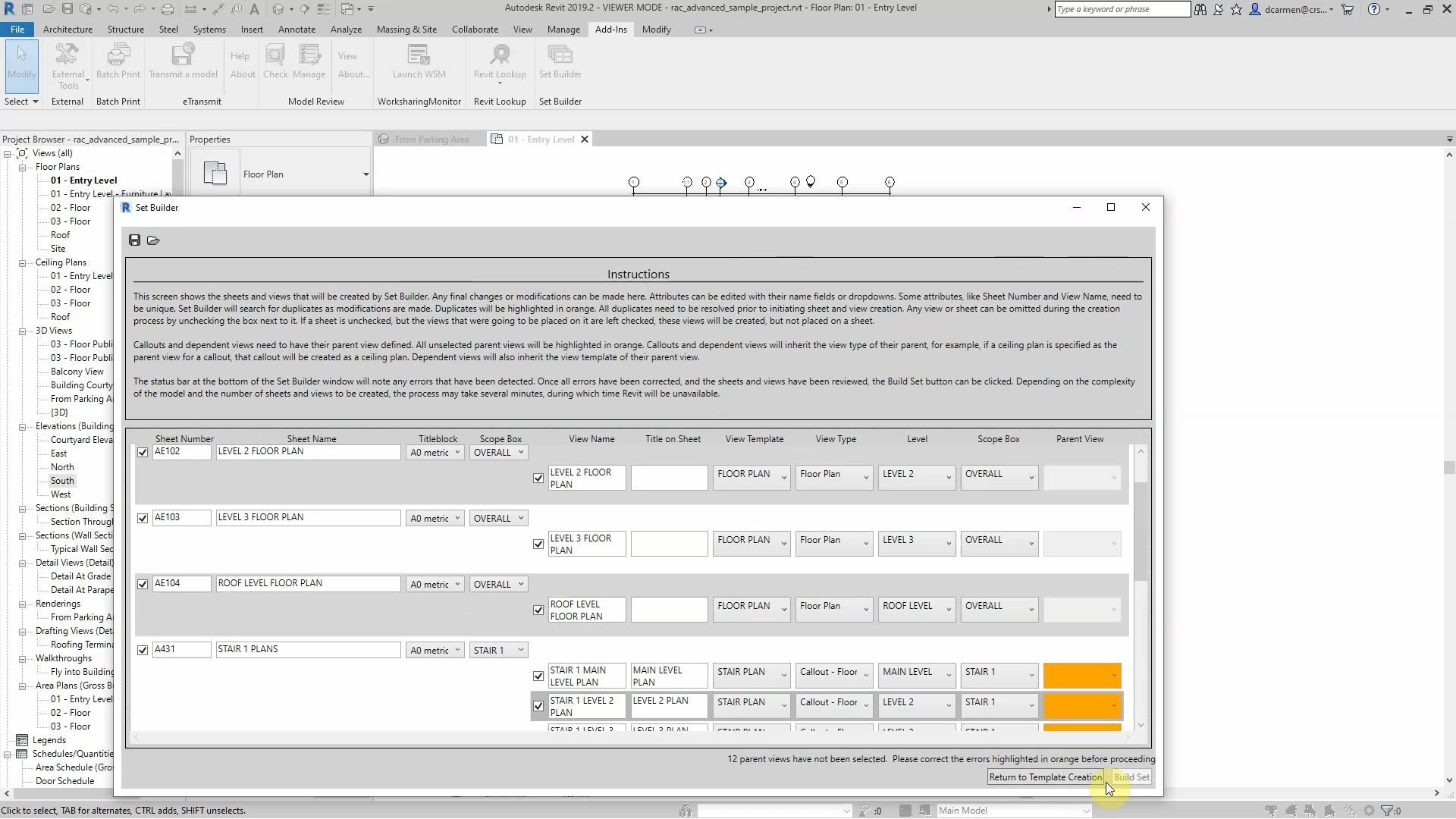Toggle the STAIR 1 LEVEL 2 PLAN view checkbox
Viewport: 1456px width, 819px height.
point(538,706)
